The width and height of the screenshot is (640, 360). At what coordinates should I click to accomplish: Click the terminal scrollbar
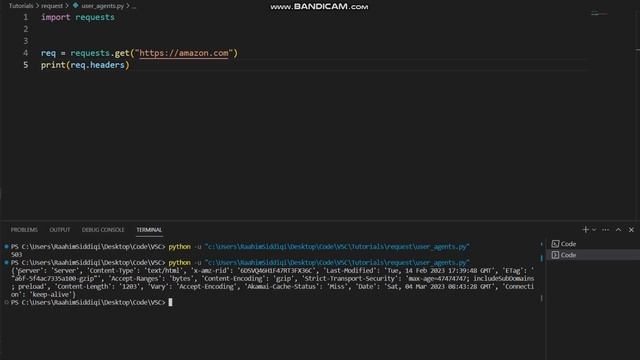[542, 271]
